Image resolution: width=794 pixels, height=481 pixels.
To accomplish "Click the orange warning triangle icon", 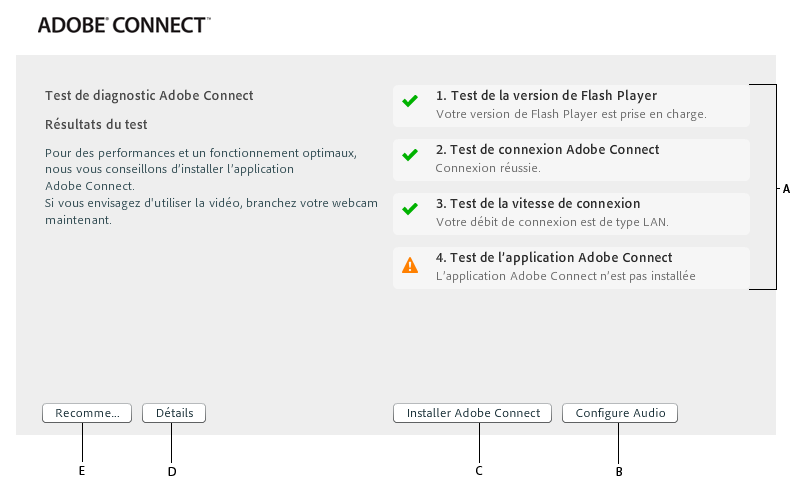I will point(410,266).
